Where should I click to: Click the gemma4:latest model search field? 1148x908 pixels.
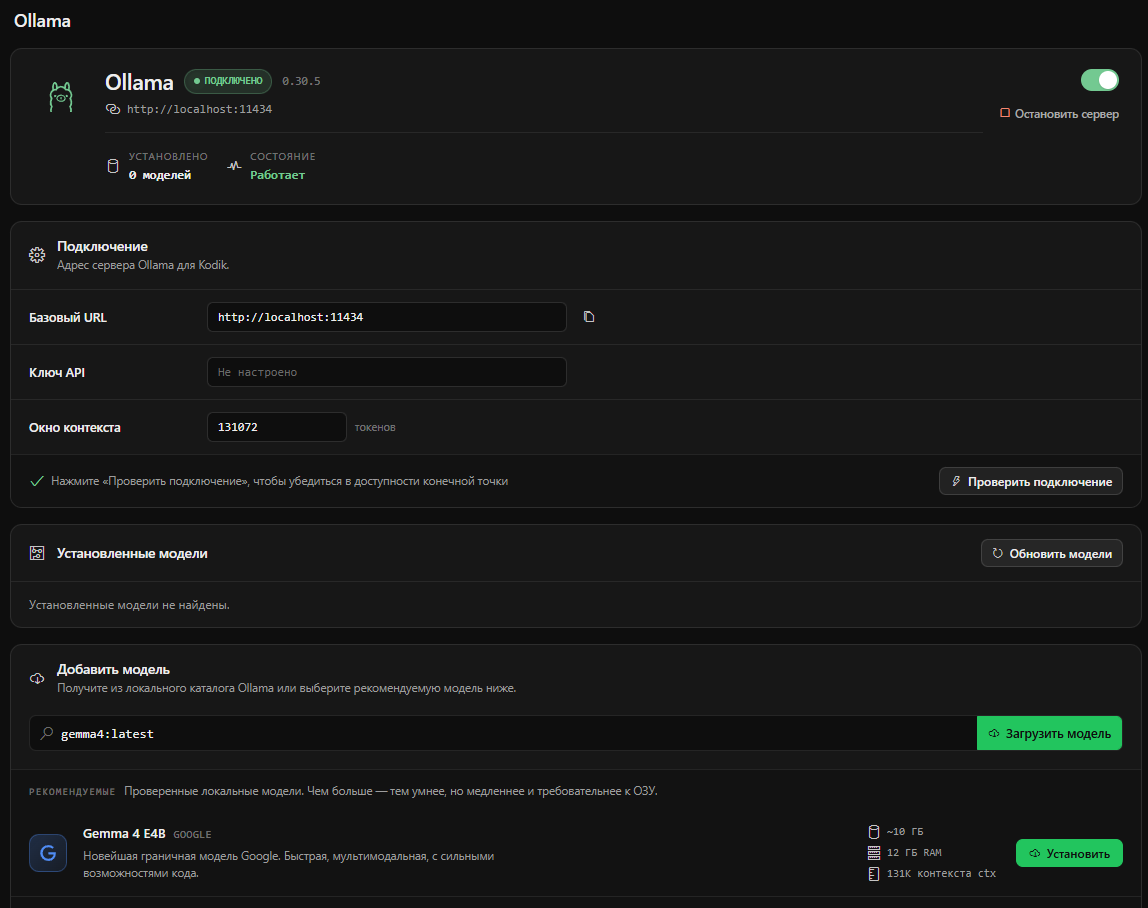[503, 733]
